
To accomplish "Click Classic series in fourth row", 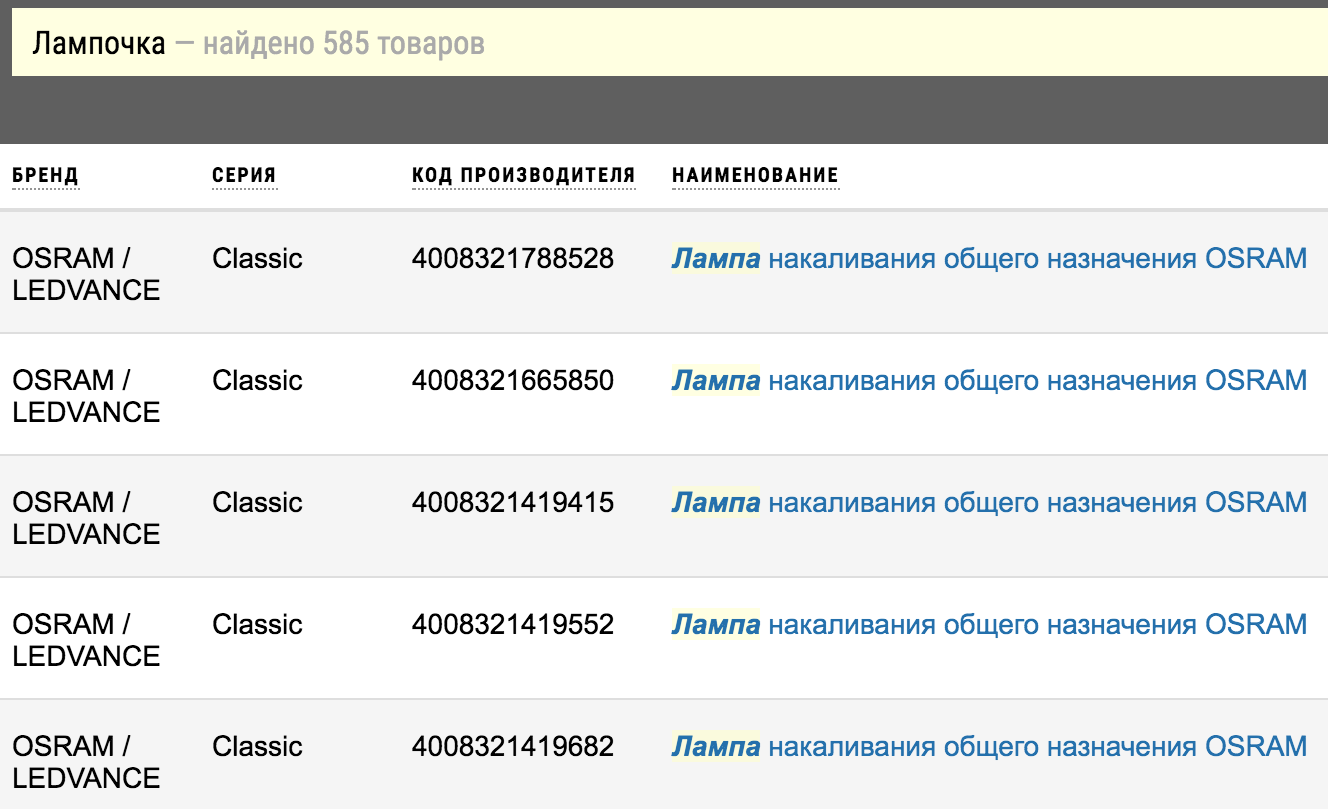I will pos(257,625).
